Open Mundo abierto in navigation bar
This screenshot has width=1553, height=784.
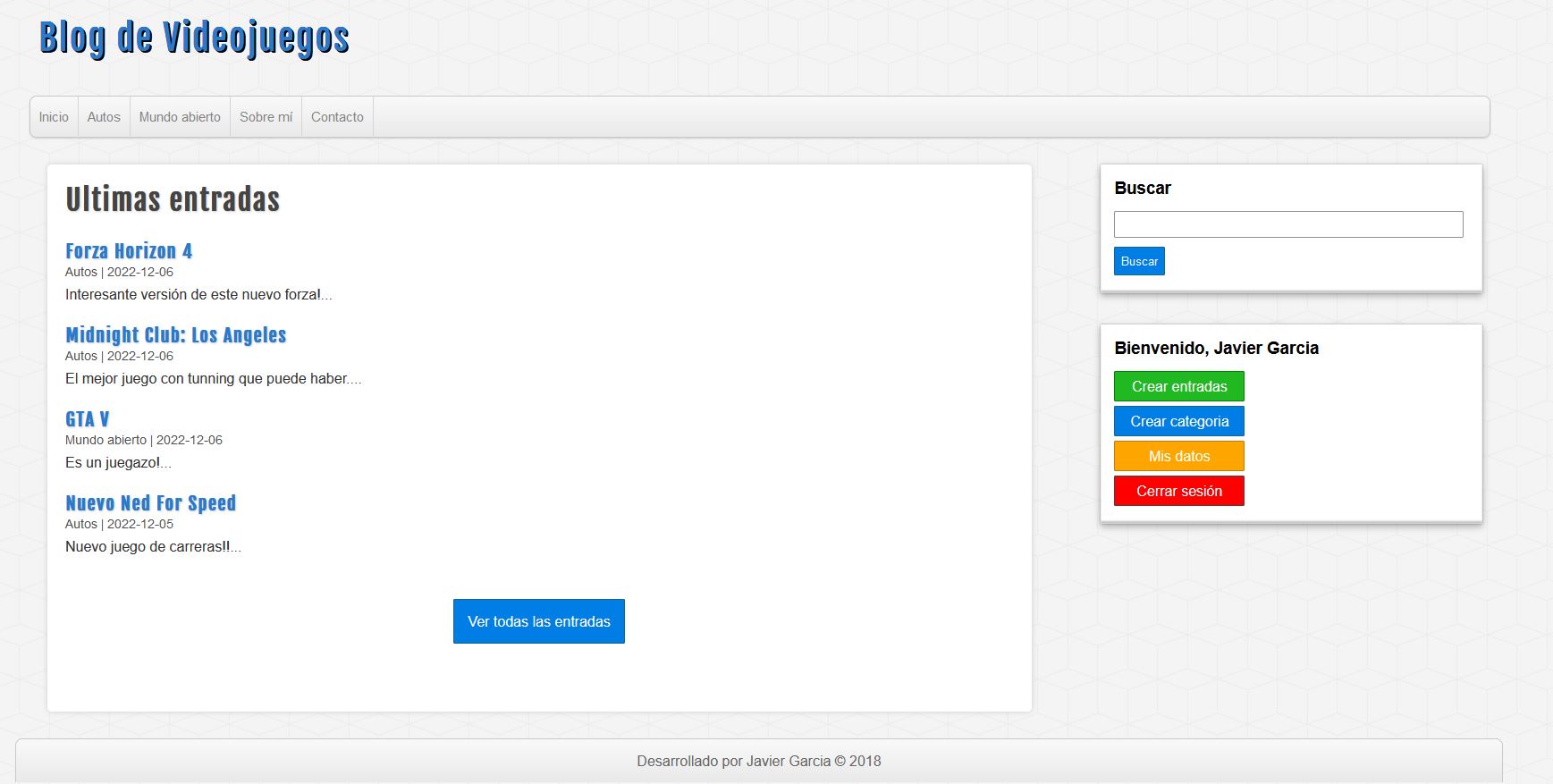(x=180, y=117)
